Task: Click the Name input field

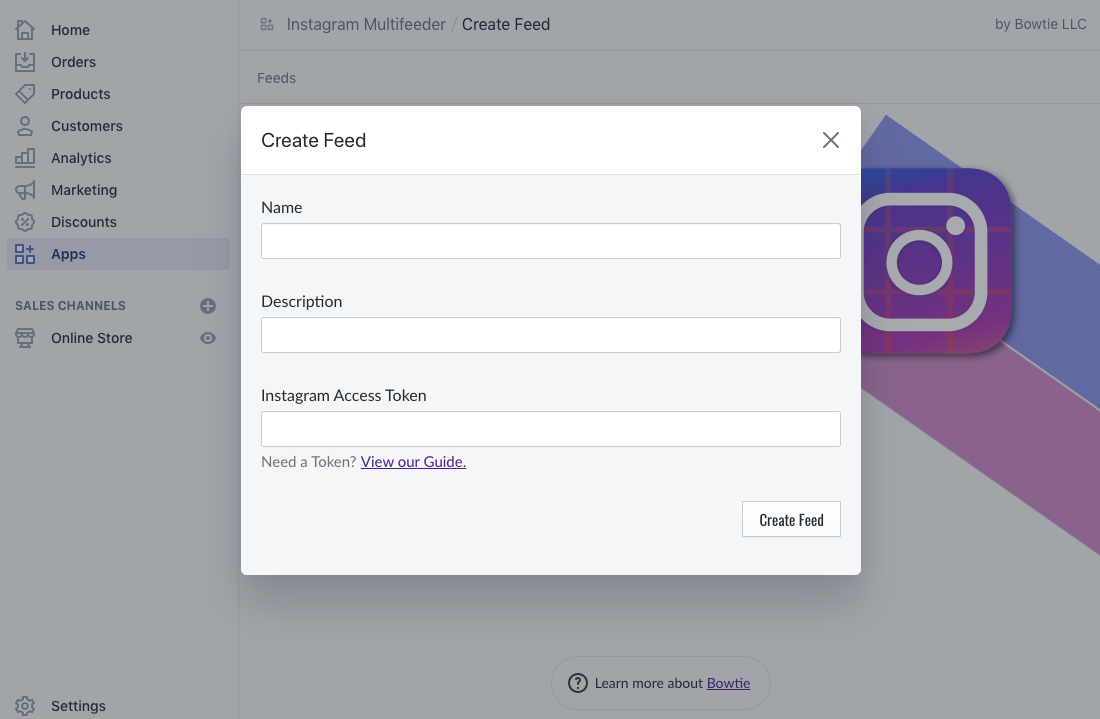Action: click(x=551, y=241)
